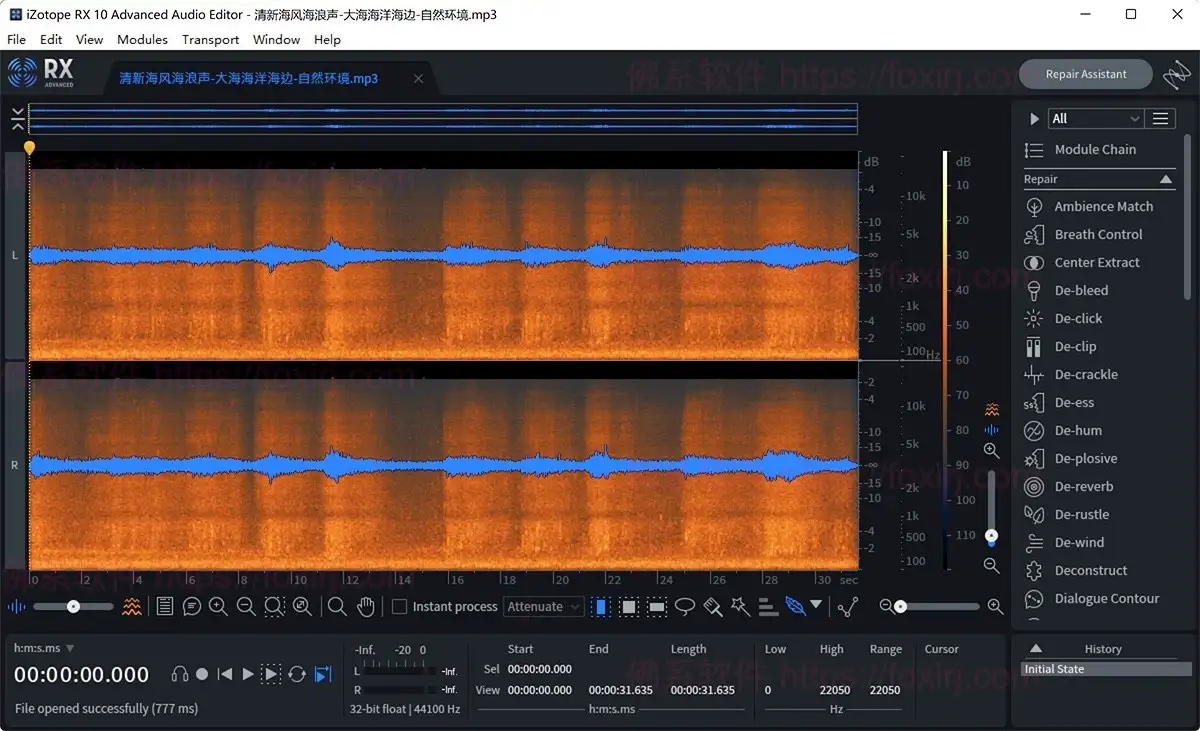Open the All modules filter dropdown
This screenshot has width=1200, height=731.
[1095, 117]
